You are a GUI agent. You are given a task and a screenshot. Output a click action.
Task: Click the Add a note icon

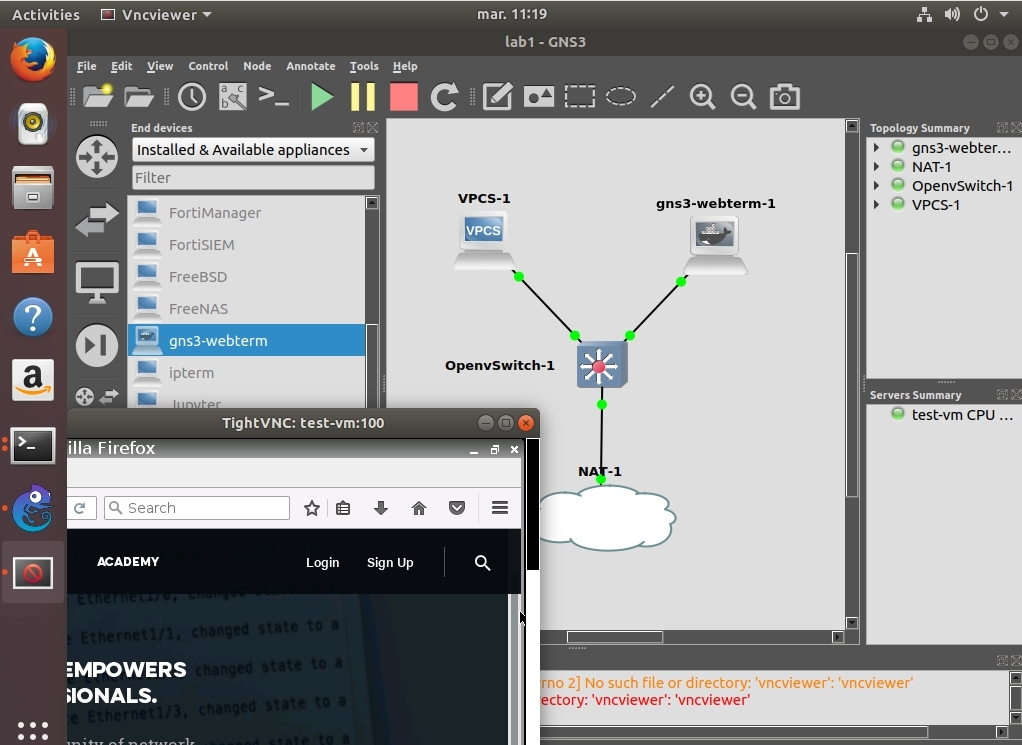[497, 96]
